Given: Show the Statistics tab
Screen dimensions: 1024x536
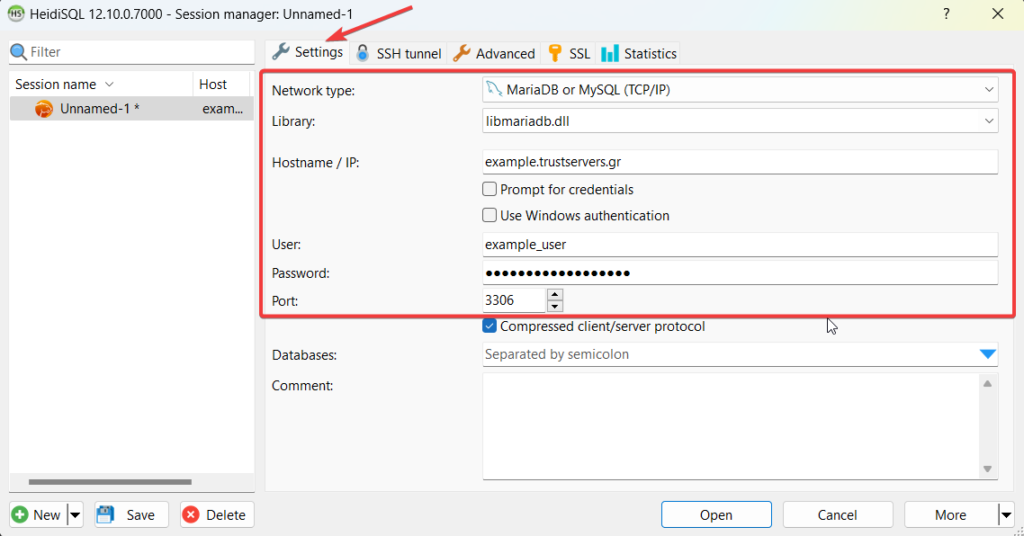Looking at the screenshot, I should [x=639, y=54].
